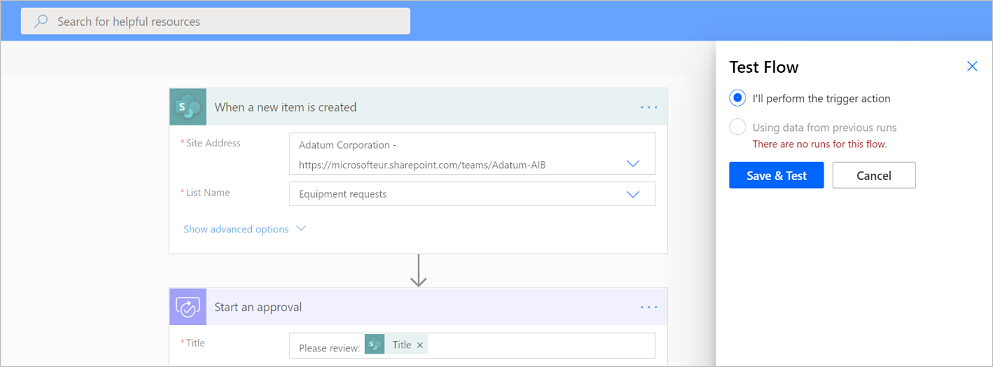Click the Title dynamic content token
This screenshot has width=993, height=367.
(396, 345)
